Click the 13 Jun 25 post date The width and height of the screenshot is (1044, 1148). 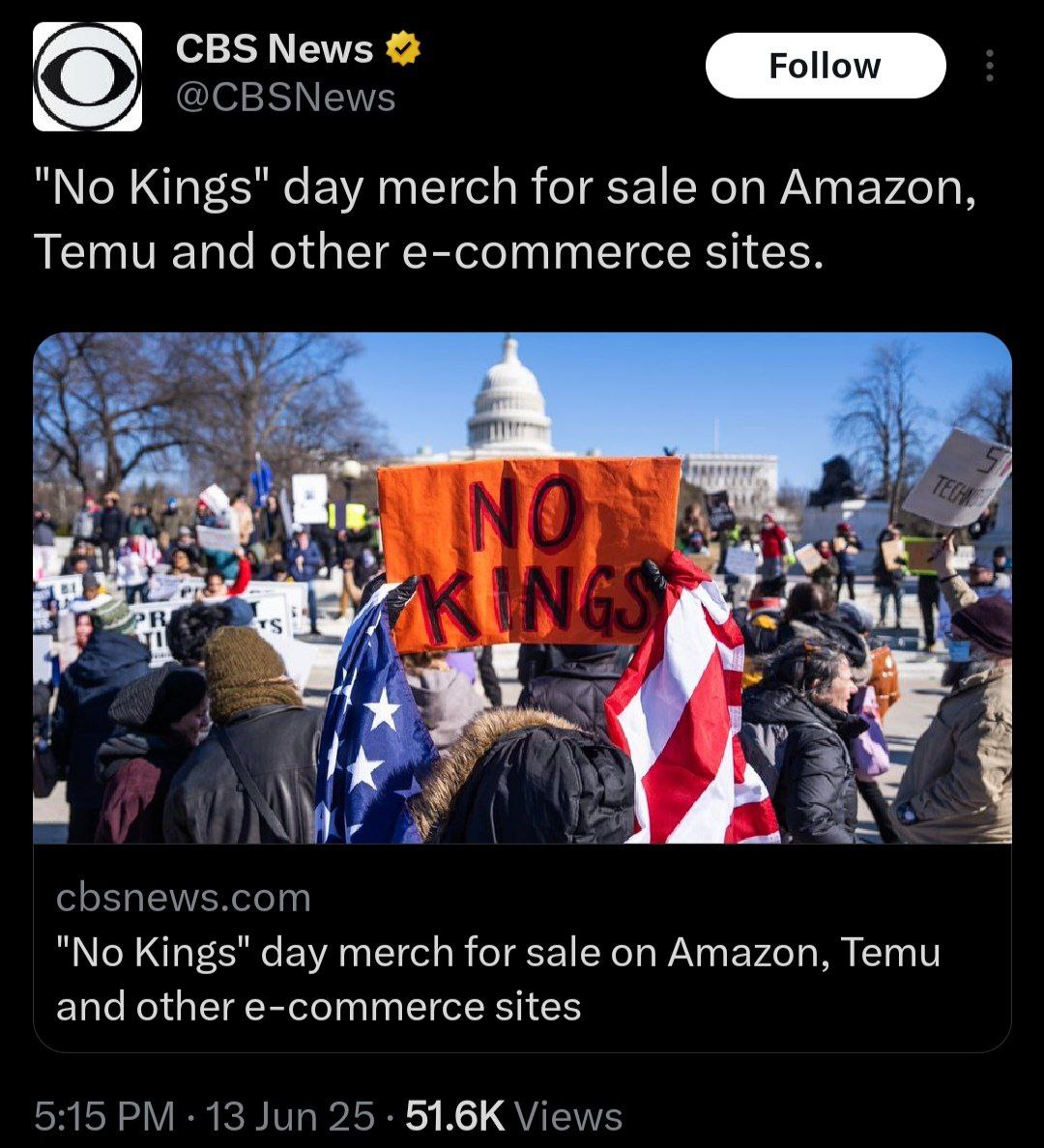coord(290,1116)
